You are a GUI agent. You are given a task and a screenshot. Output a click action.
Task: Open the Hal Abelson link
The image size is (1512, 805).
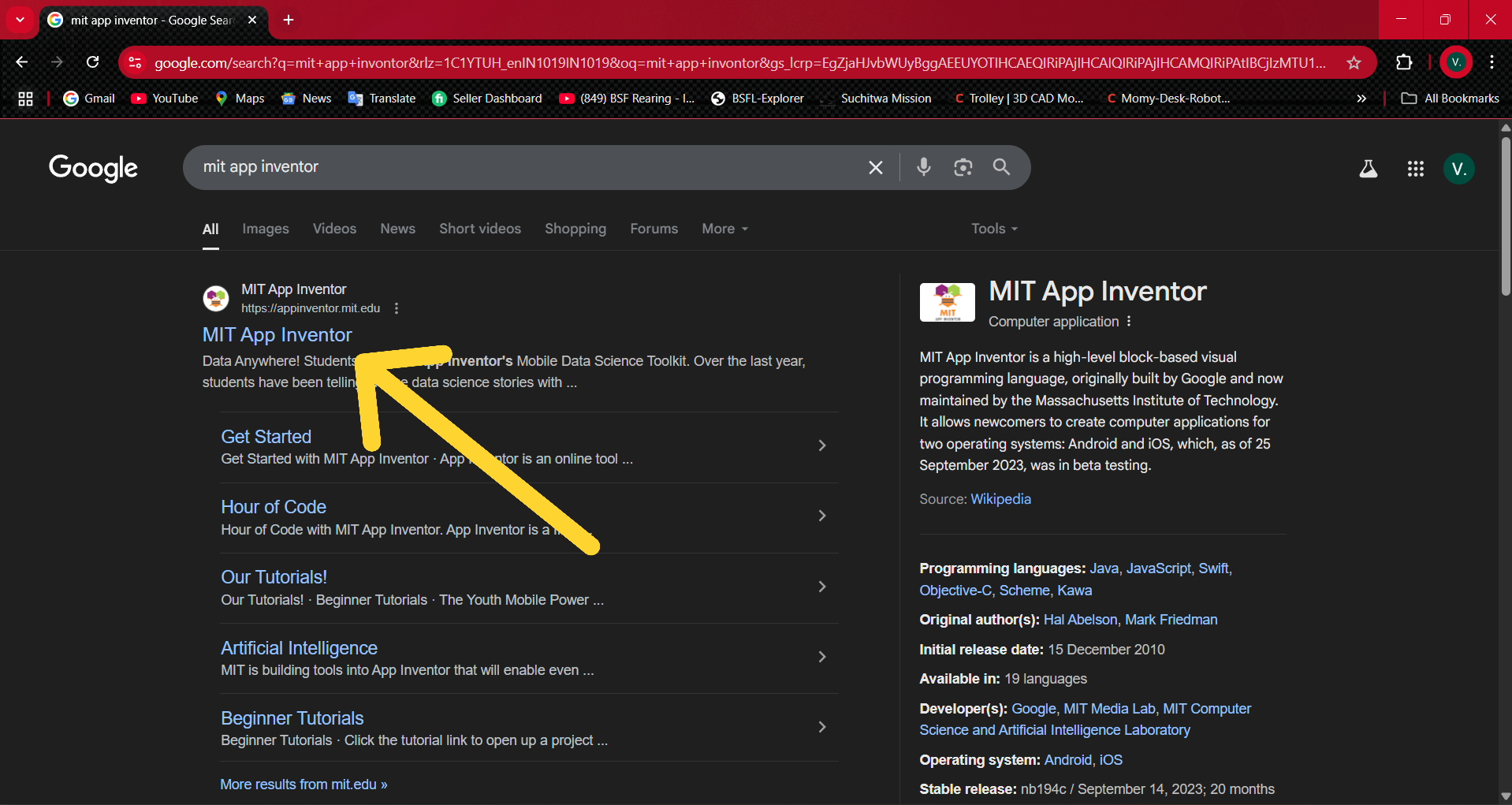pos(1080,620)
